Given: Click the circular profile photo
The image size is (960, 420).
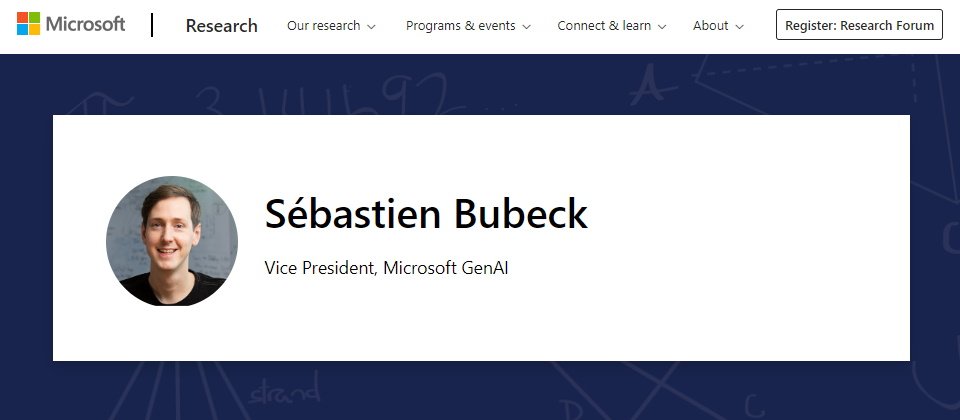Looking at the screenshot, I should click(172, 241).
